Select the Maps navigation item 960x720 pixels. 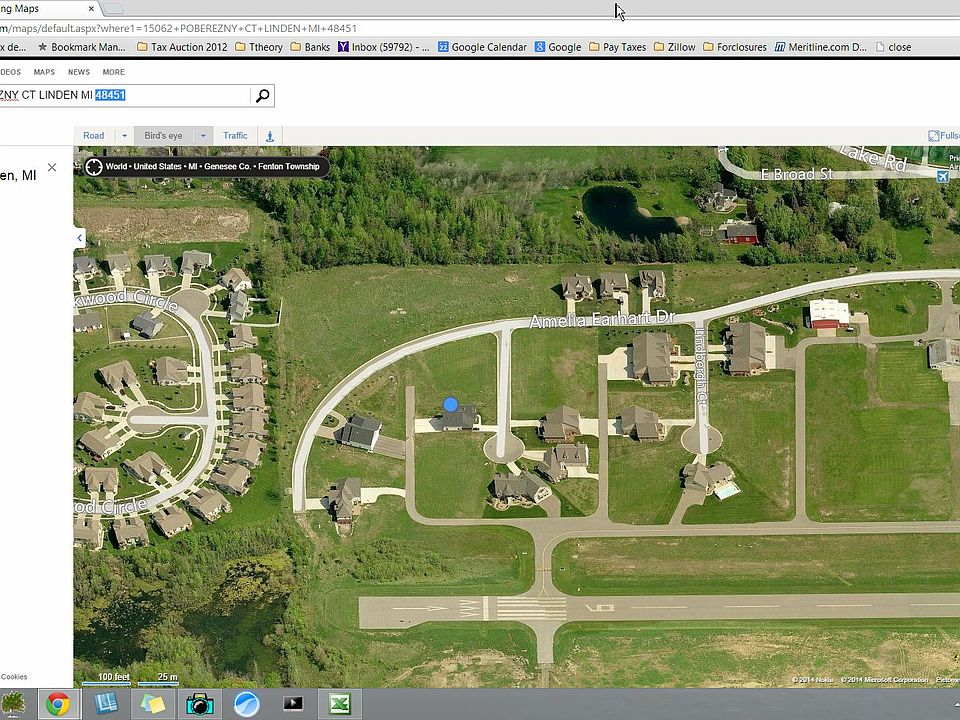(44, 72)
